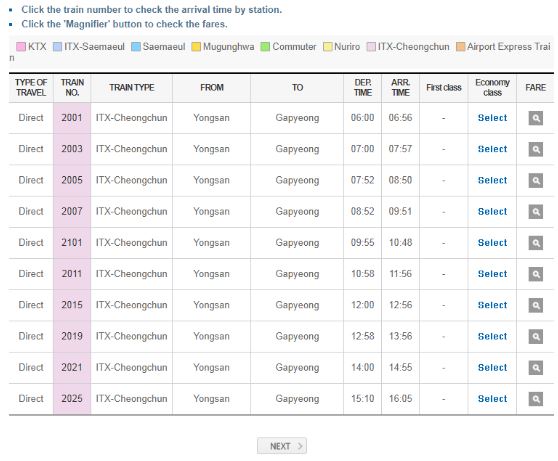
Task: Click the Economy class column header
Action: click(492, 88)
